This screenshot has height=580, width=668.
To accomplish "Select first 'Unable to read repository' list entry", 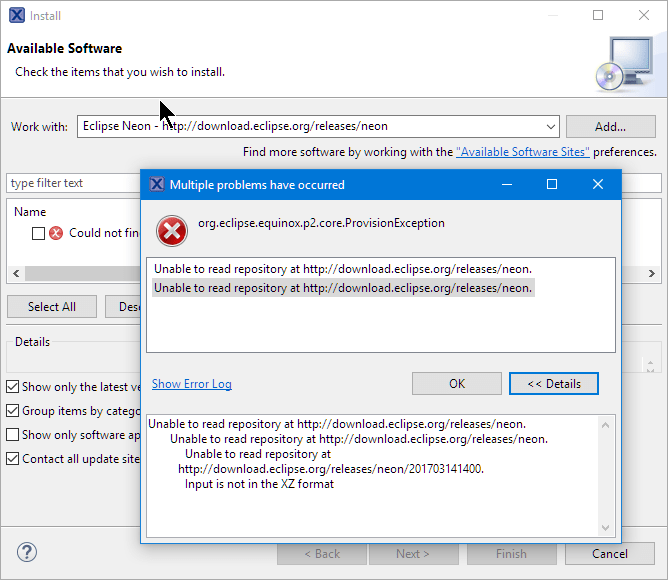I will point(343,269).
